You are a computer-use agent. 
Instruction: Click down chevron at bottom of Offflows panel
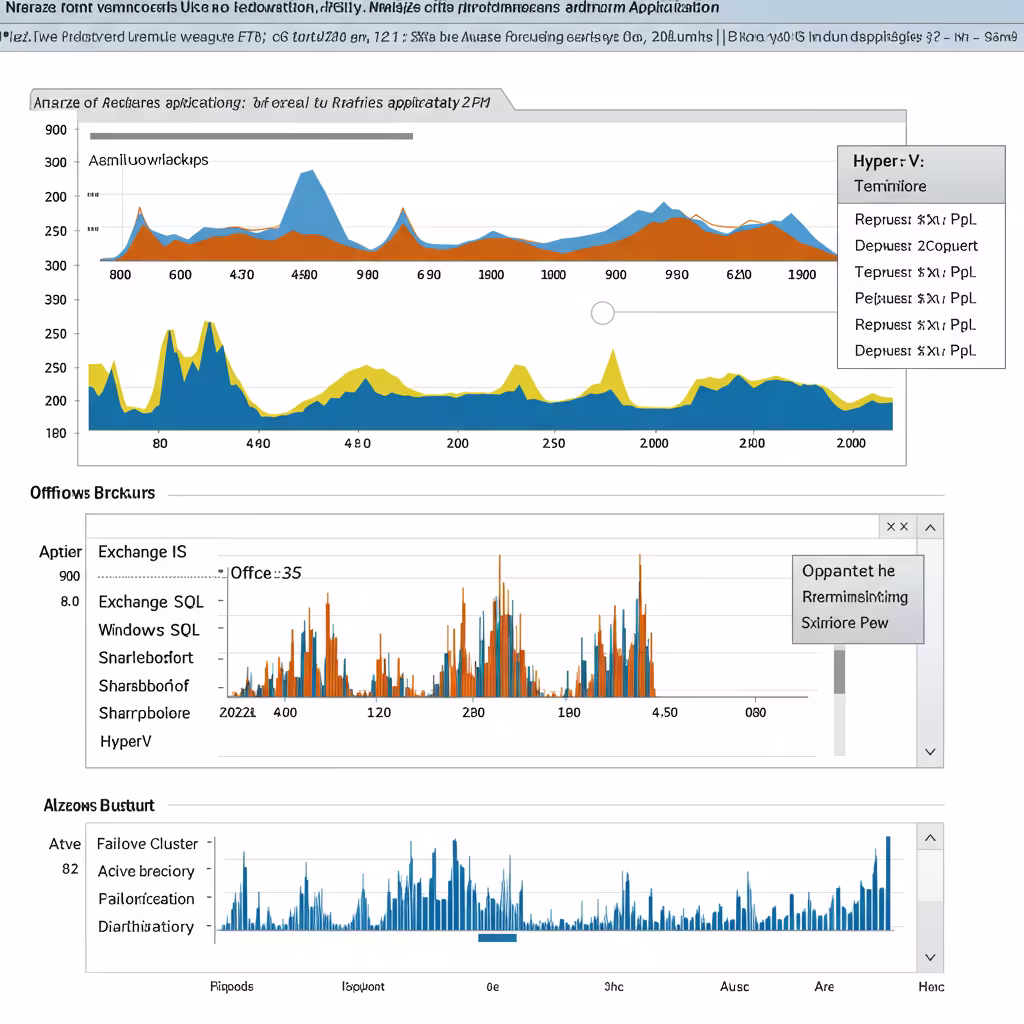pyautogui.click(x=930, y=752)
